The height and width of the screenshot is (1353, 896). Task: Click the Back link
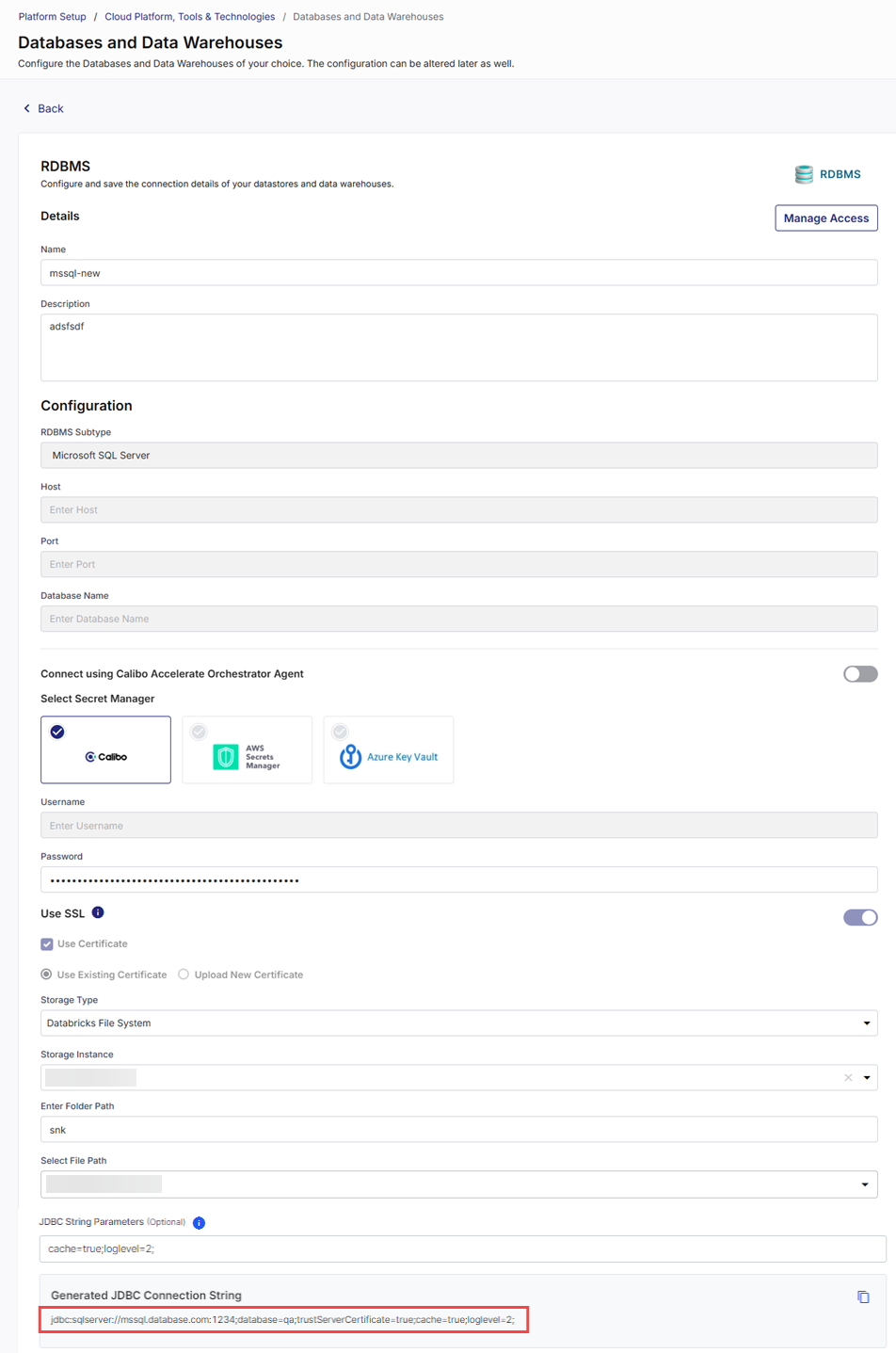43,108
